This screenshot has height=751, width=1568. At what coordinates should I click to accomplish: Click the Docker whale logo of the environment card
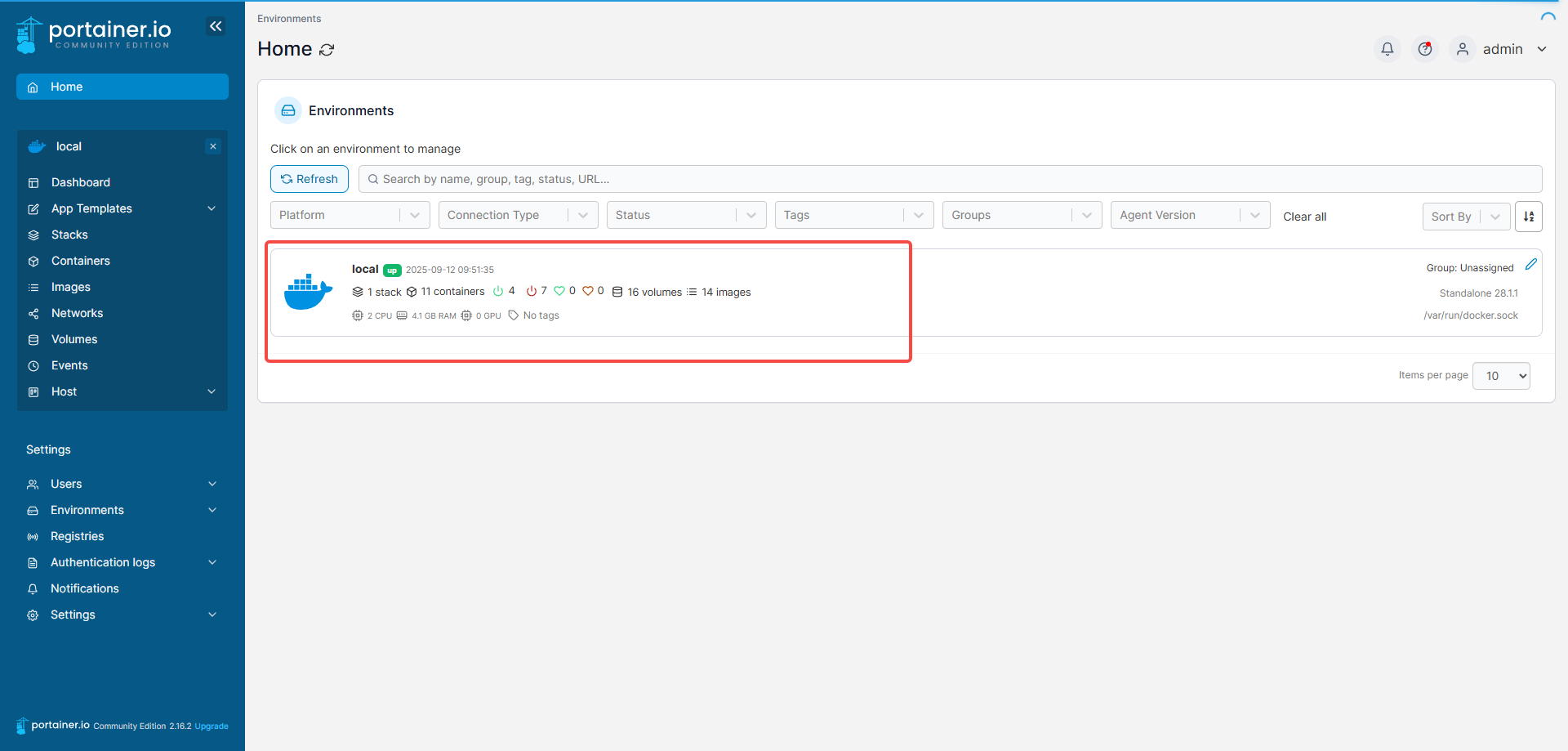[x=309, y=292]
